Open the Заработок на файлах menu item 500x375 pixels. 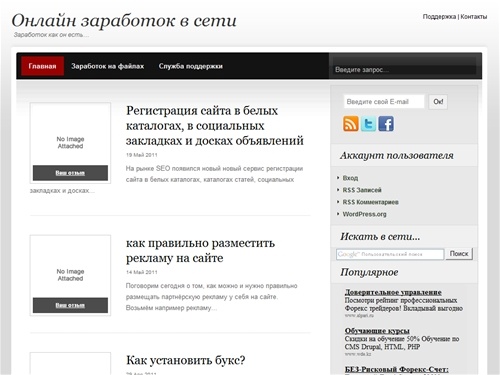(107, 66)
